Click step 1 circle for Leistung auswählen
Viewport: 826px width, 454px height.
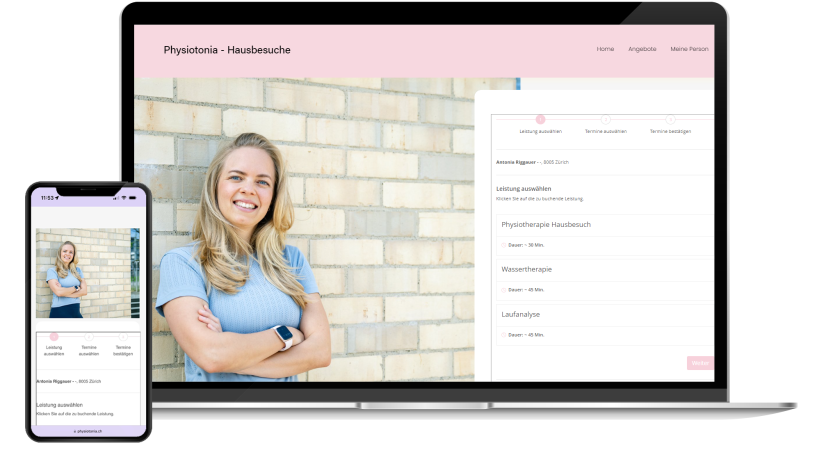(541, 119)
